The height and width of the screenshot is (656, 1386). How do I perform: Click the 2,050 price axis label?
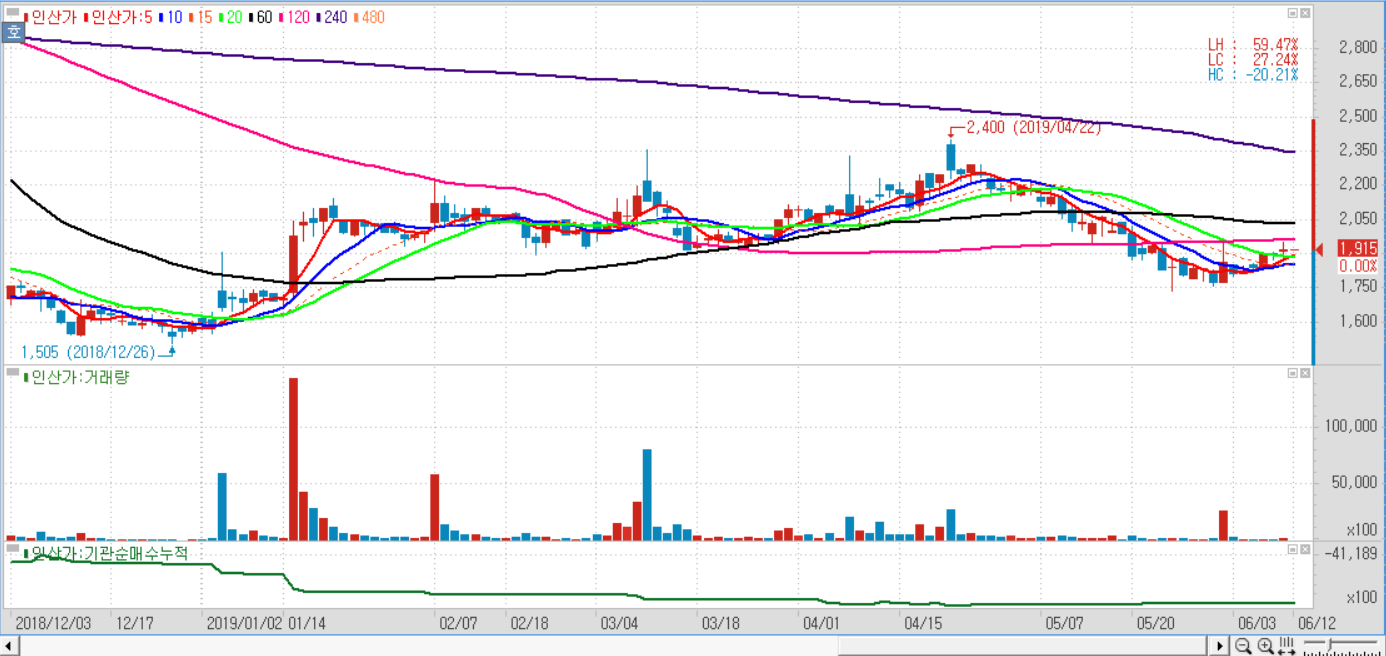1358,218
